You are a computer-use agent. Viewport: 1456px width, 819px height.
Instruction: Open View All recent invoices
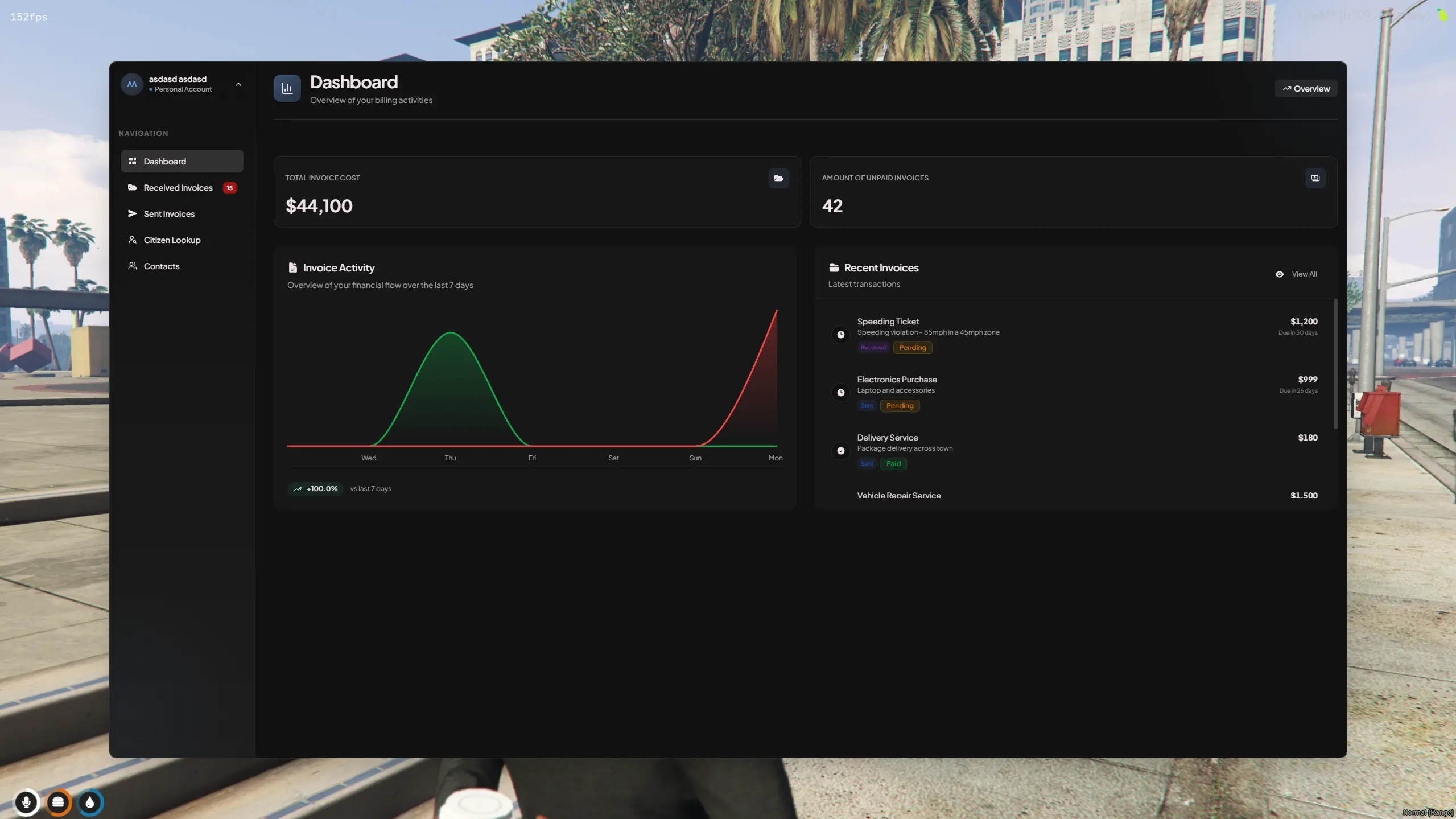click(x=1304, y=274)
